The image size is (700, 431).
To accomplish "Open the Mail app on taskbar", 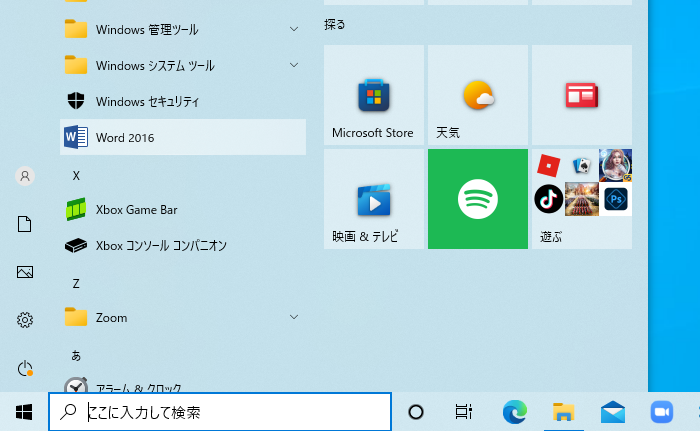I will point(612,412).
